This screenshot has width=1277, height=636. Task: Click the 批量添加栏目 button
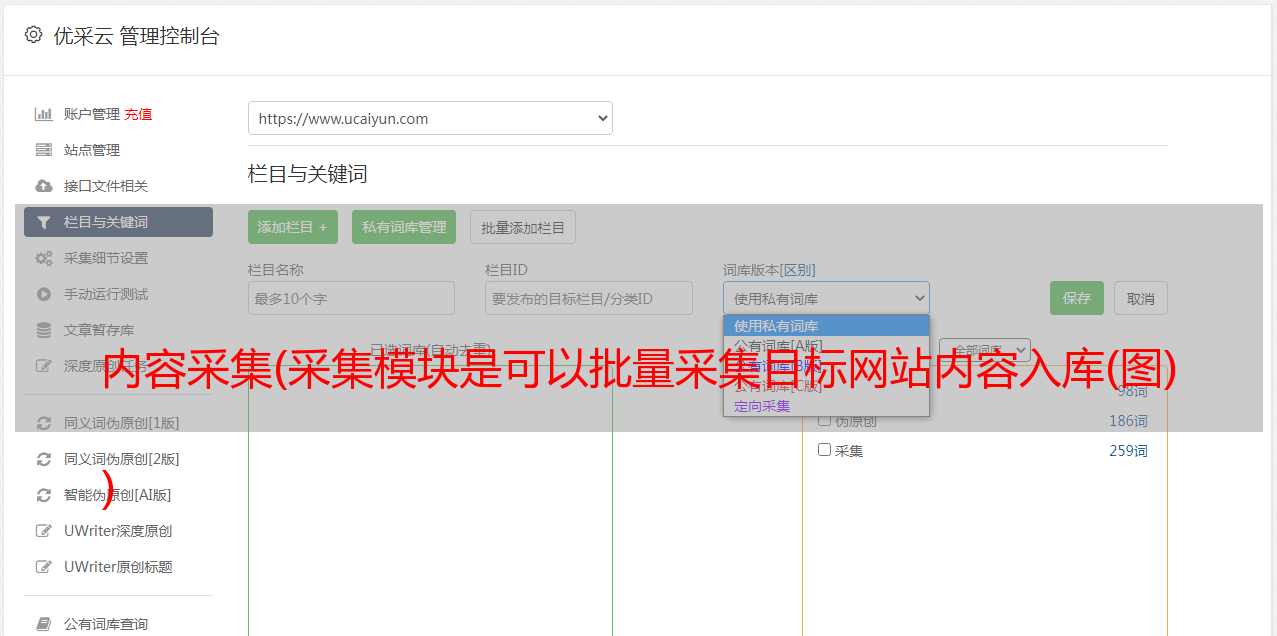coord(523,227)
